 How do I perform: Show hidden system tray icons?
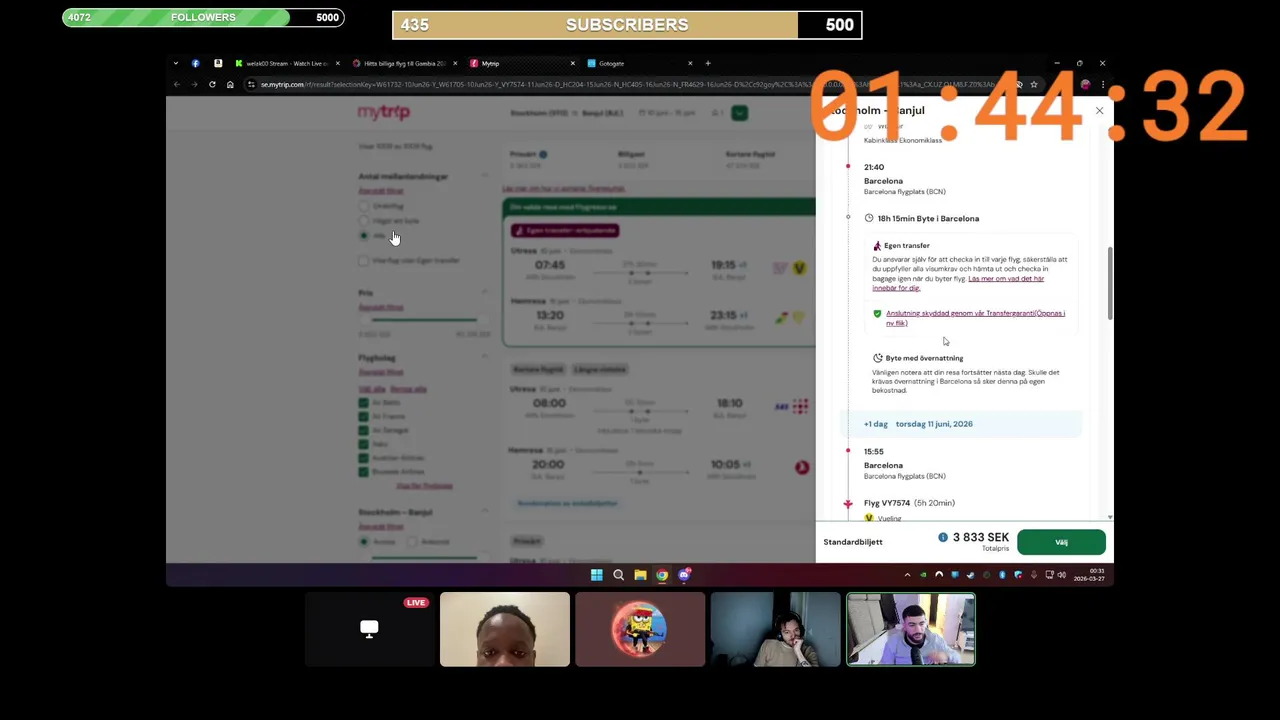[907, 575]
